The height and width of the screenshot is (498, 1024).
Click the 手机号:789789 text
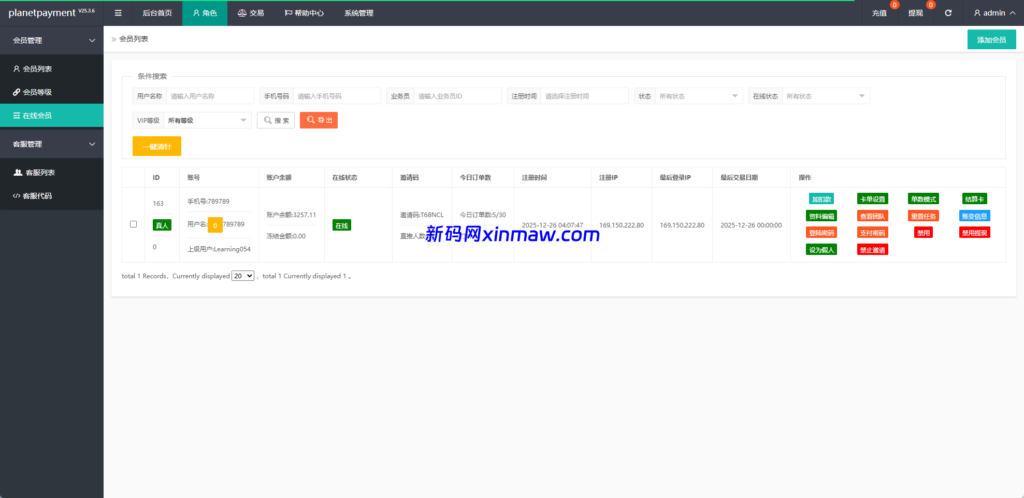208,201
